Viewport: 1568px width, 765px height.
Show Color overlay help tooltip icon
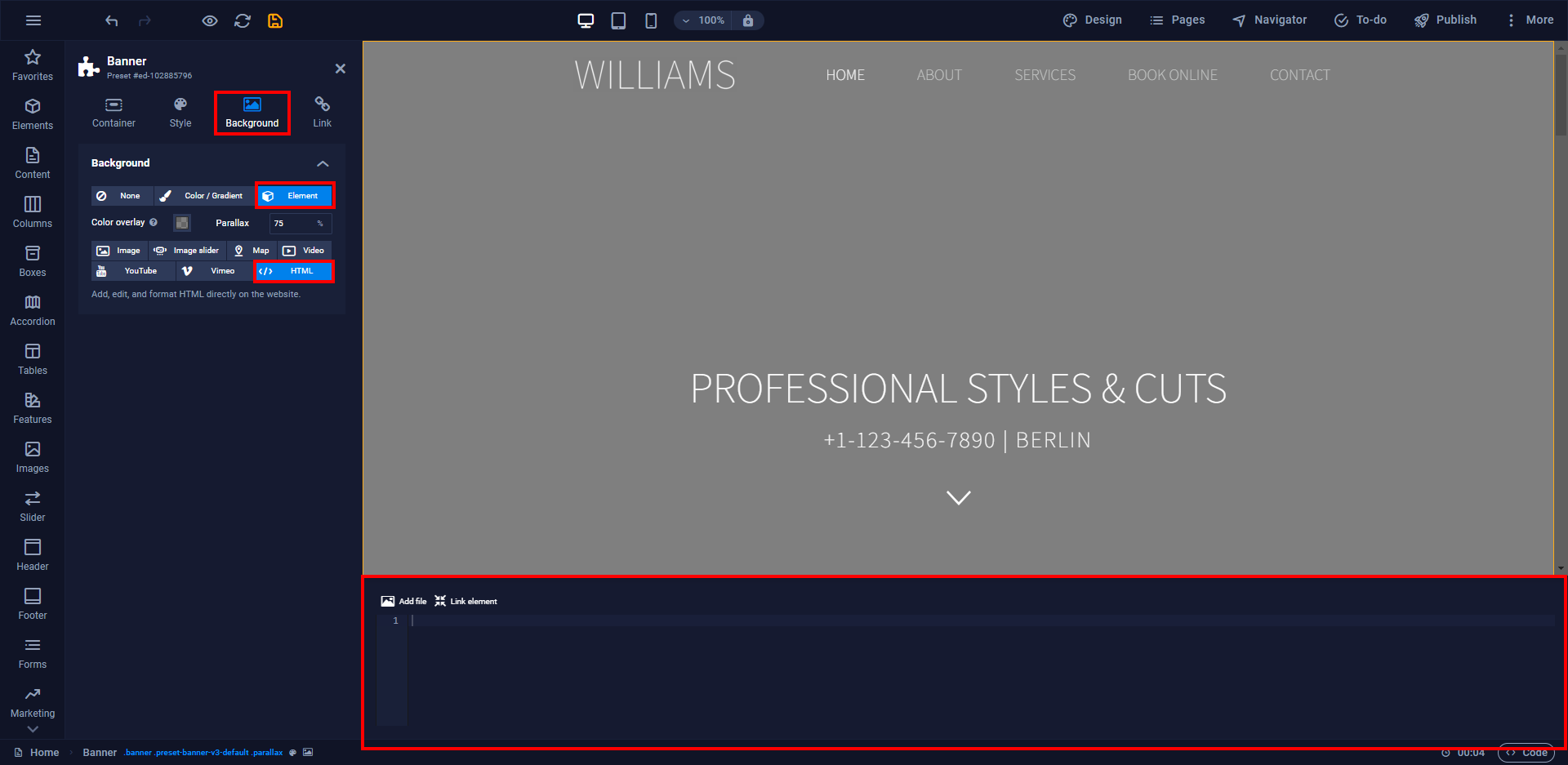point(154,222)
